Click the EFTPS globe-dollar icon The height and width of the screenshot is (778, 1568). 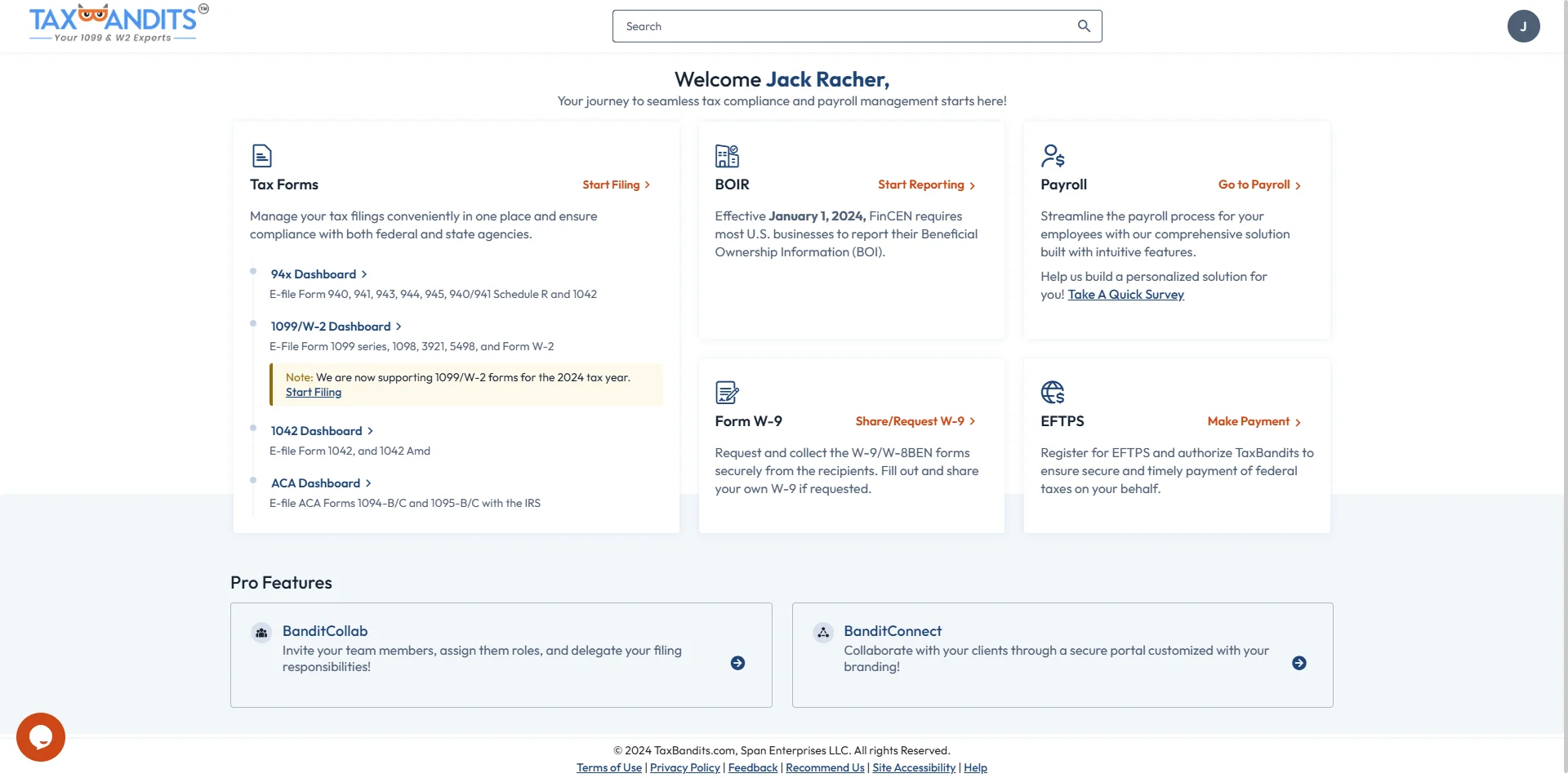coord(1053,392)
